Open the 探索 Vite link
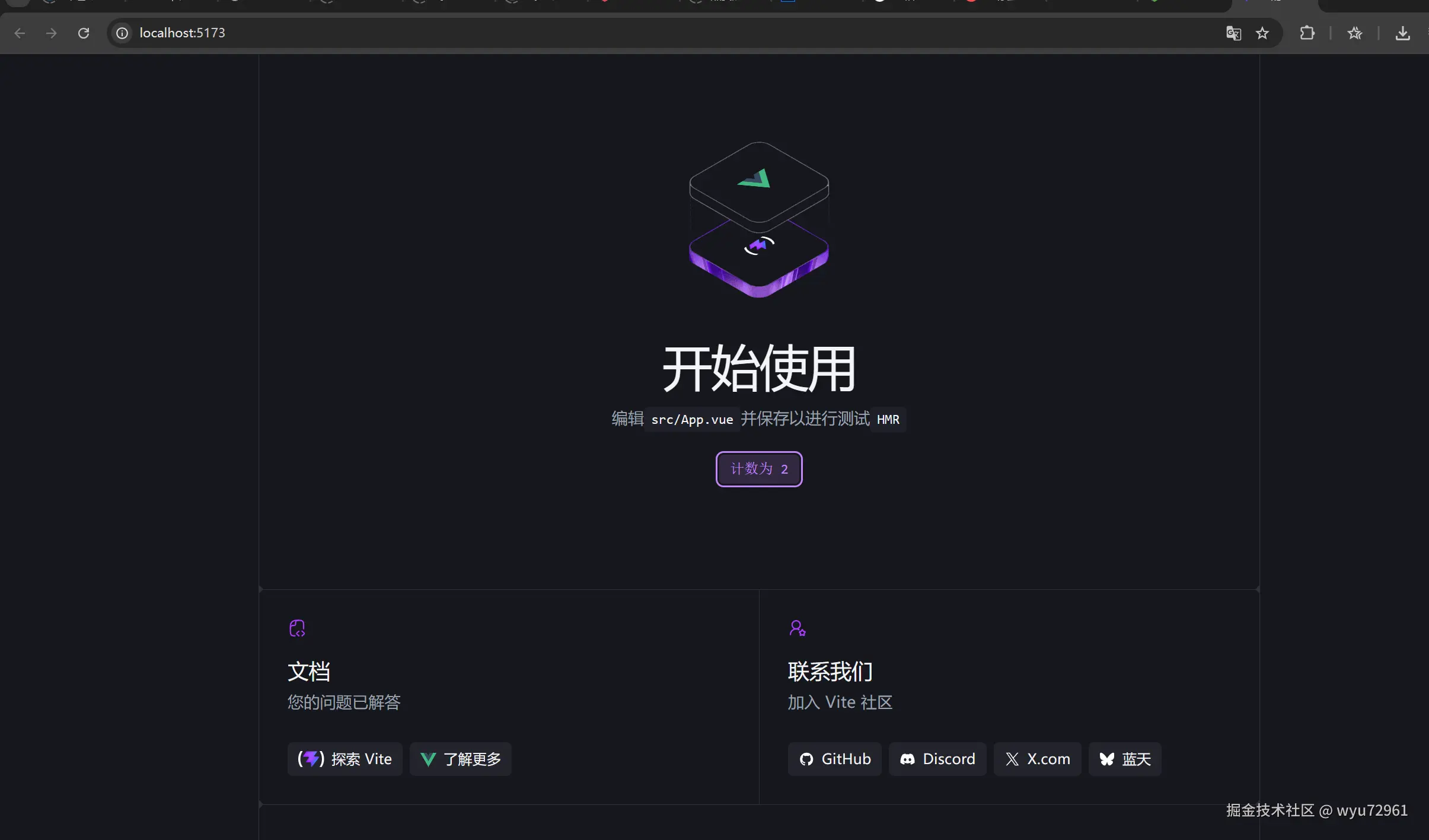Screen dimensions: 1429x840 pos(345,759)
